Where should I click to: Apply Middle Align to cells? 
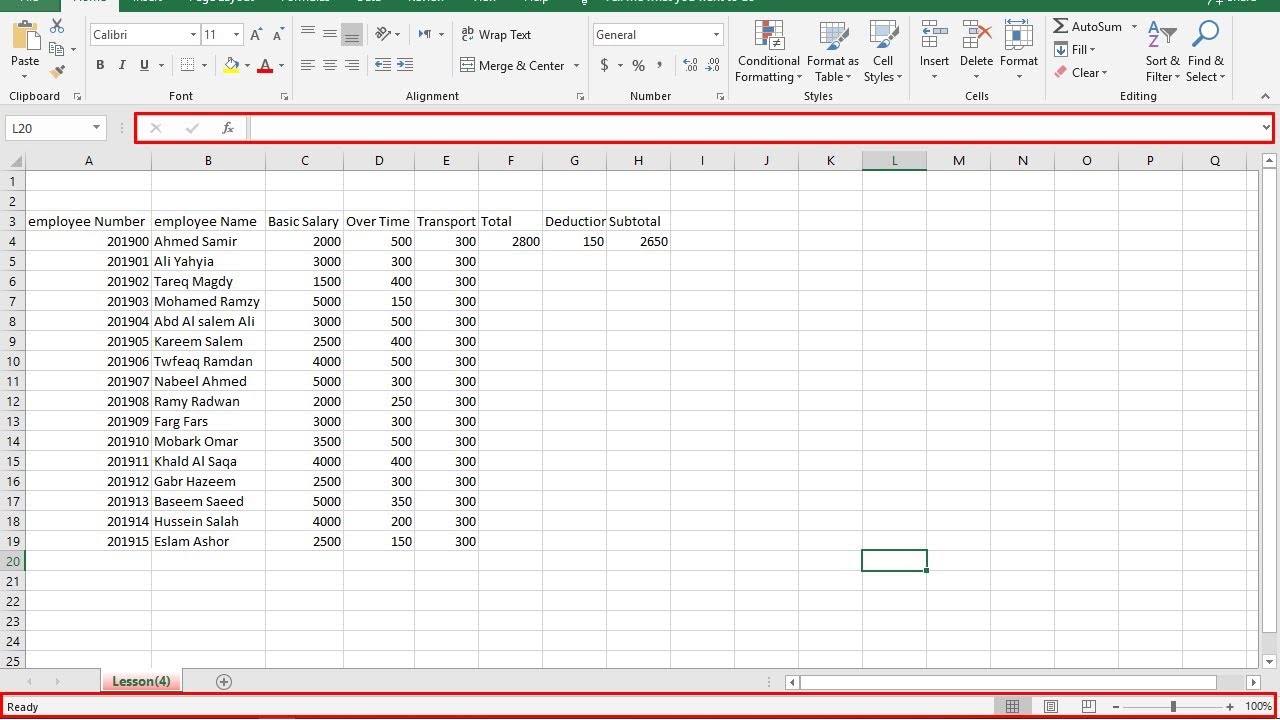pos(330,34)
